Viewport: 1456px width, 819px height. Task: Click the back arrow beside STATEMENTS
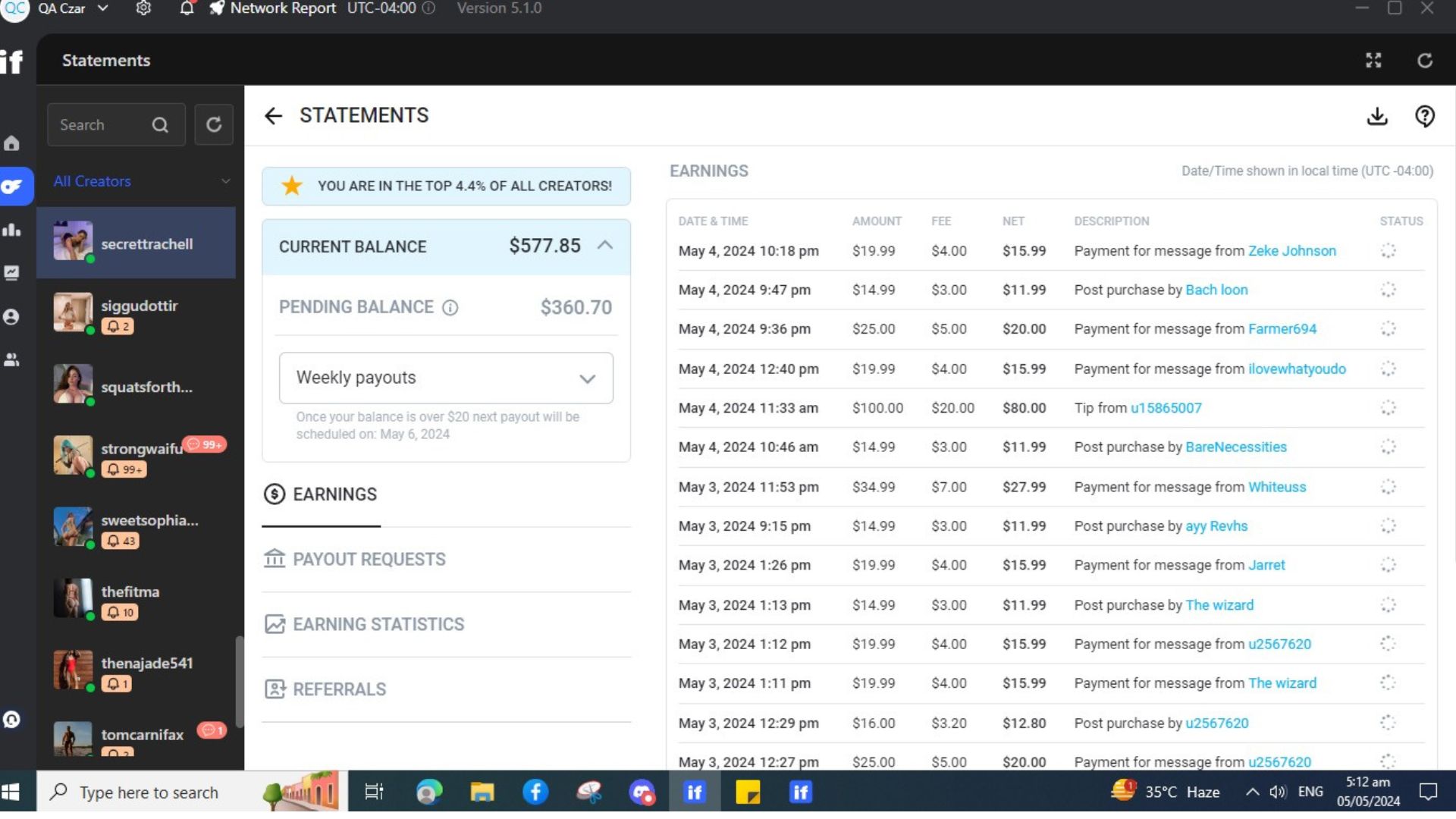point(273,115)
